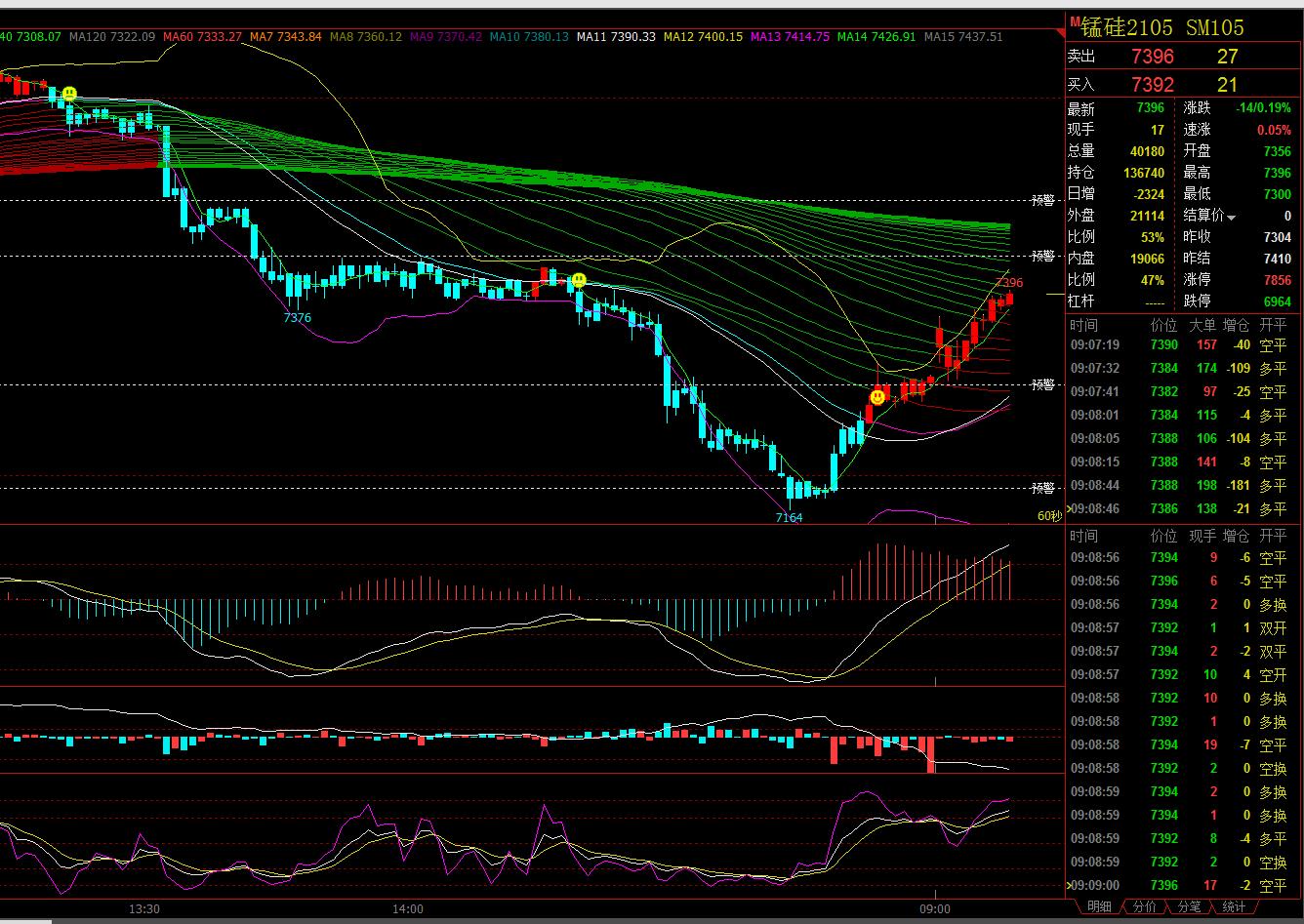1304x924 pixels.
Task: Click the 跌停 value 6964
Action: [1277, 301]
